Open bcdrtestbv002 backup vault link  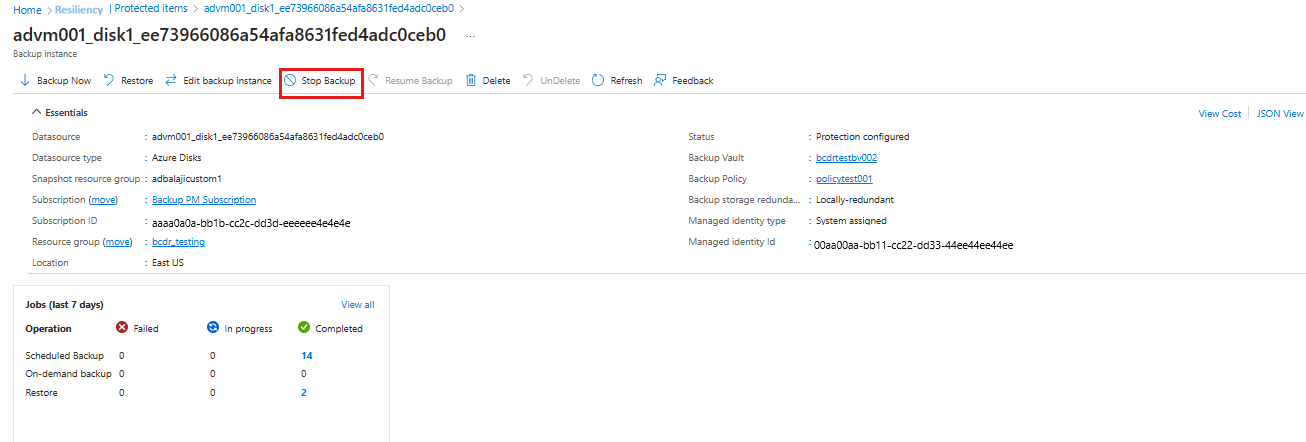pyautogui.click(x=847, y=158)
